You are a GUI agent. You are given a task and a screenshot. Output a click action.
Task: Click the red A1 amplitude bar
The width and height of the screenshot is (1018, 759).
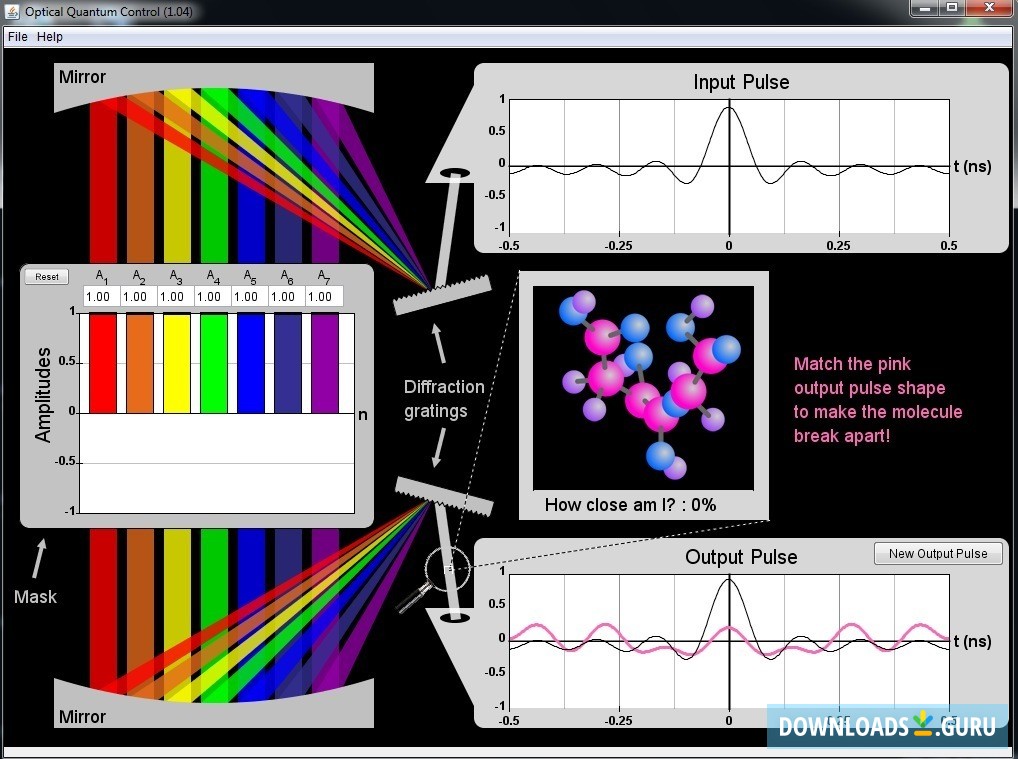pos(103,363)
